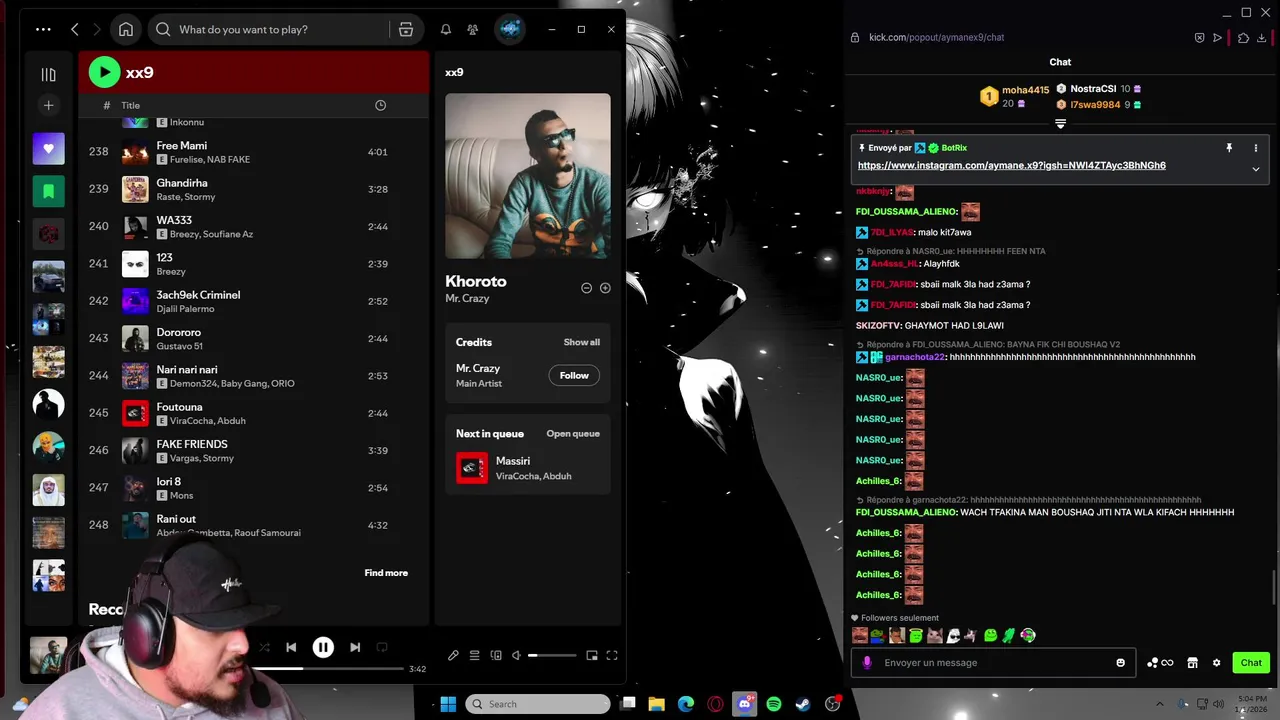The width and height of the screenshot is (1280, 720).
Task: Open Connect to a device icon
Action: tap(496, 655)
